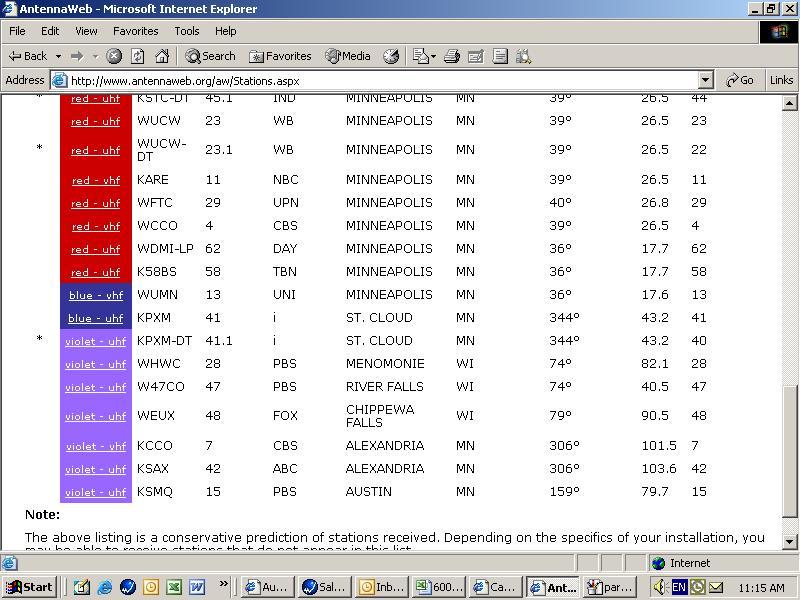Stop page loading with the Stop icon
Viewport: 800px width, 600px height.
(114, 56)
